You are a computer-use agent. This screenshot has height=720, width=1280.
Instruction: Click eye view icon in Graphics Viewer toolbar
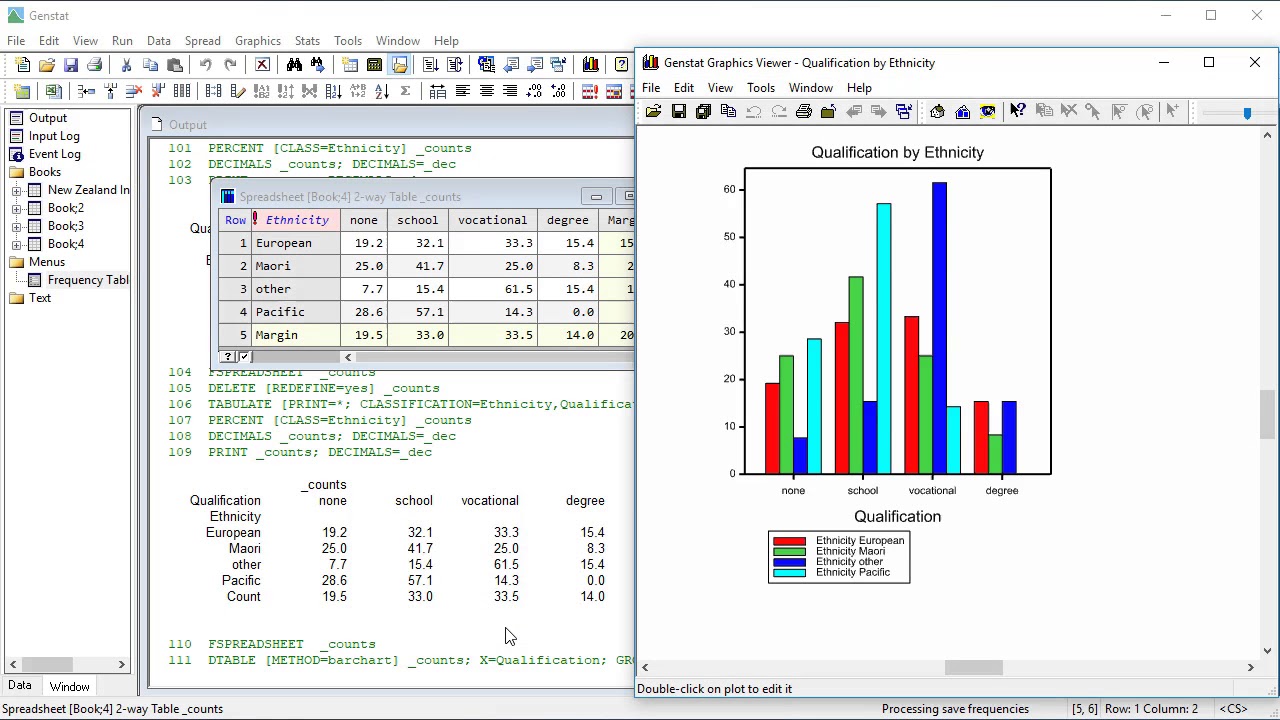[x=987, y=112]
